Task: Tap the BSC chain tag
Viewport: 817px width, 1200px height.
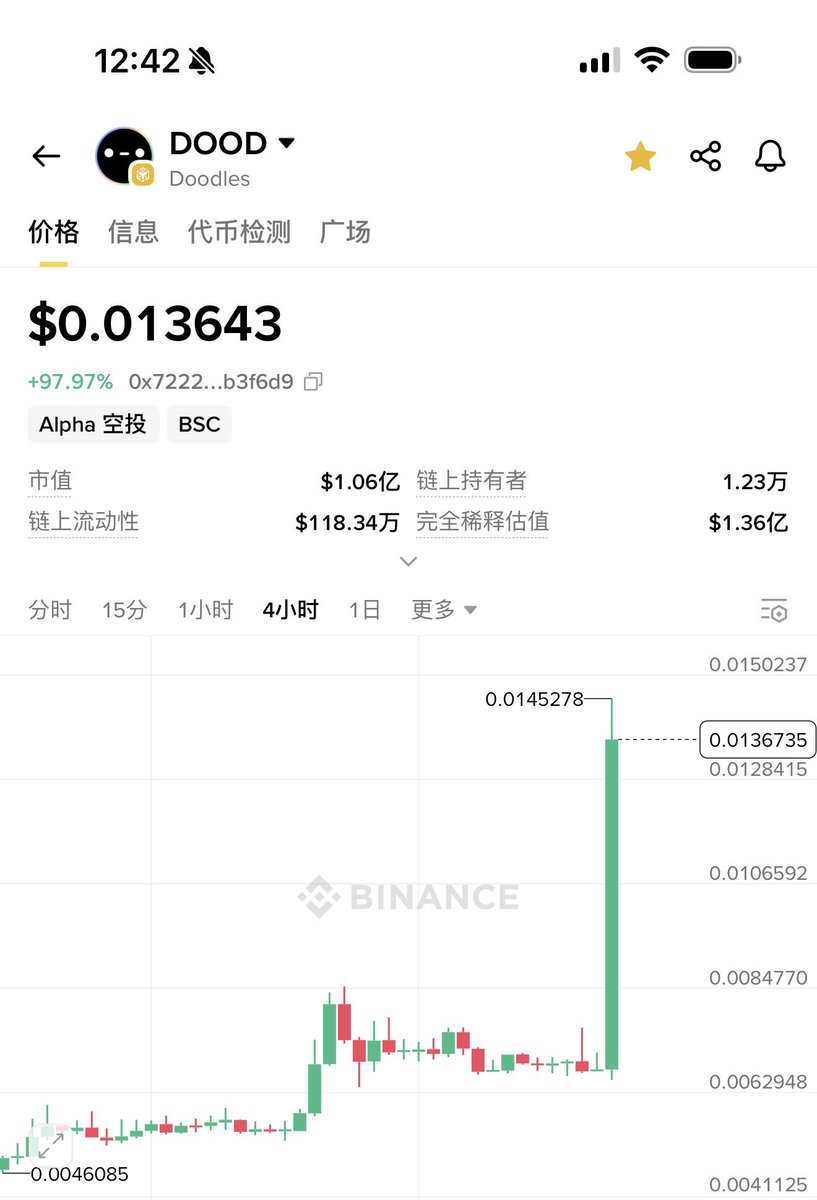Action: [x=199, y=424]
